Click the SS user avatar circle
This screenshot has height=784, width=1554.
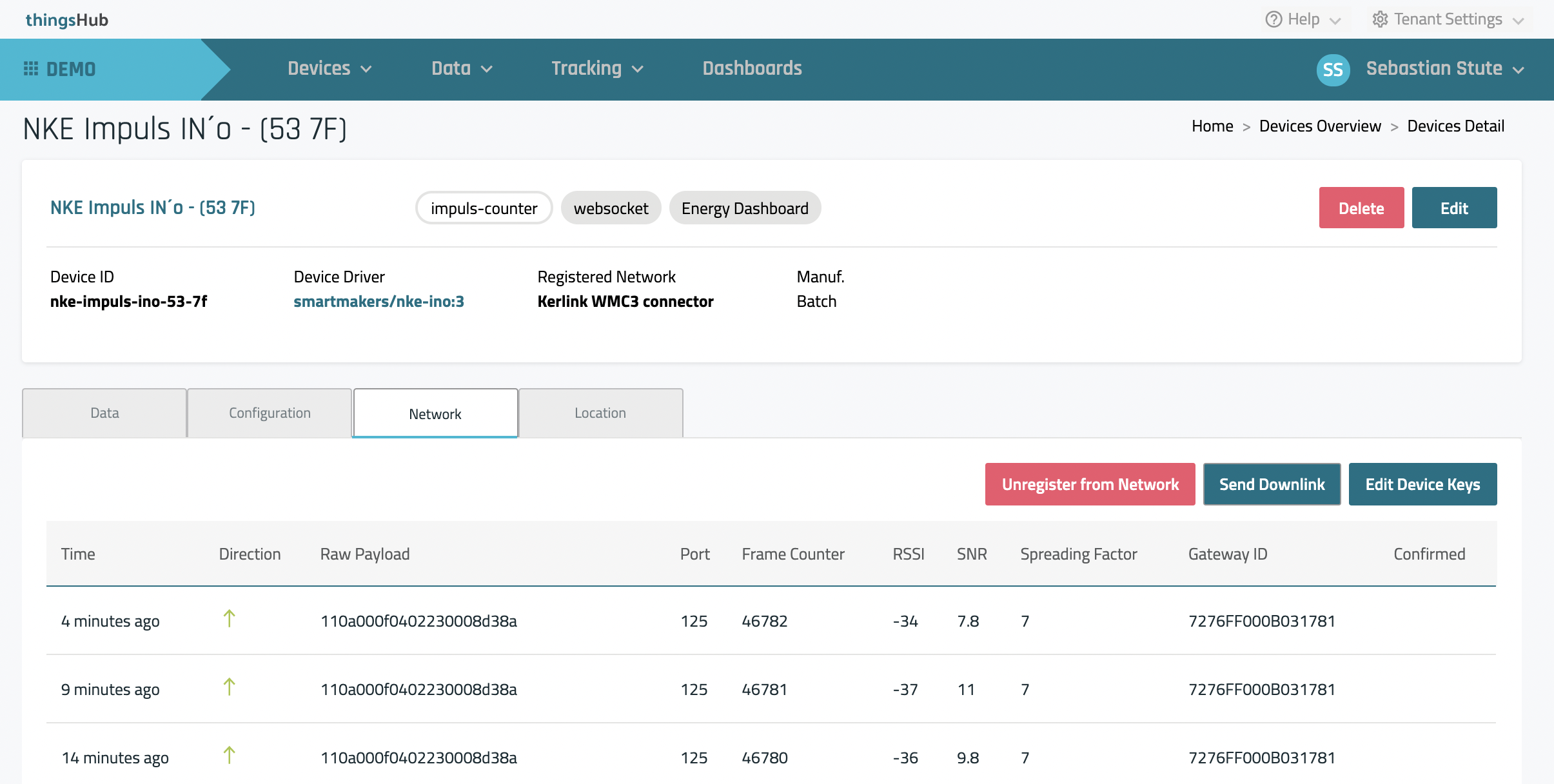[x=1333, y=69]
